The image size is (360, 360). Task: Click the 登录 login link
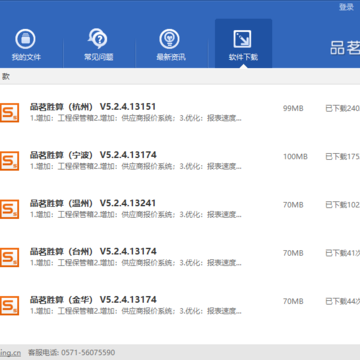pyautogui.click(x=346, y=7)
